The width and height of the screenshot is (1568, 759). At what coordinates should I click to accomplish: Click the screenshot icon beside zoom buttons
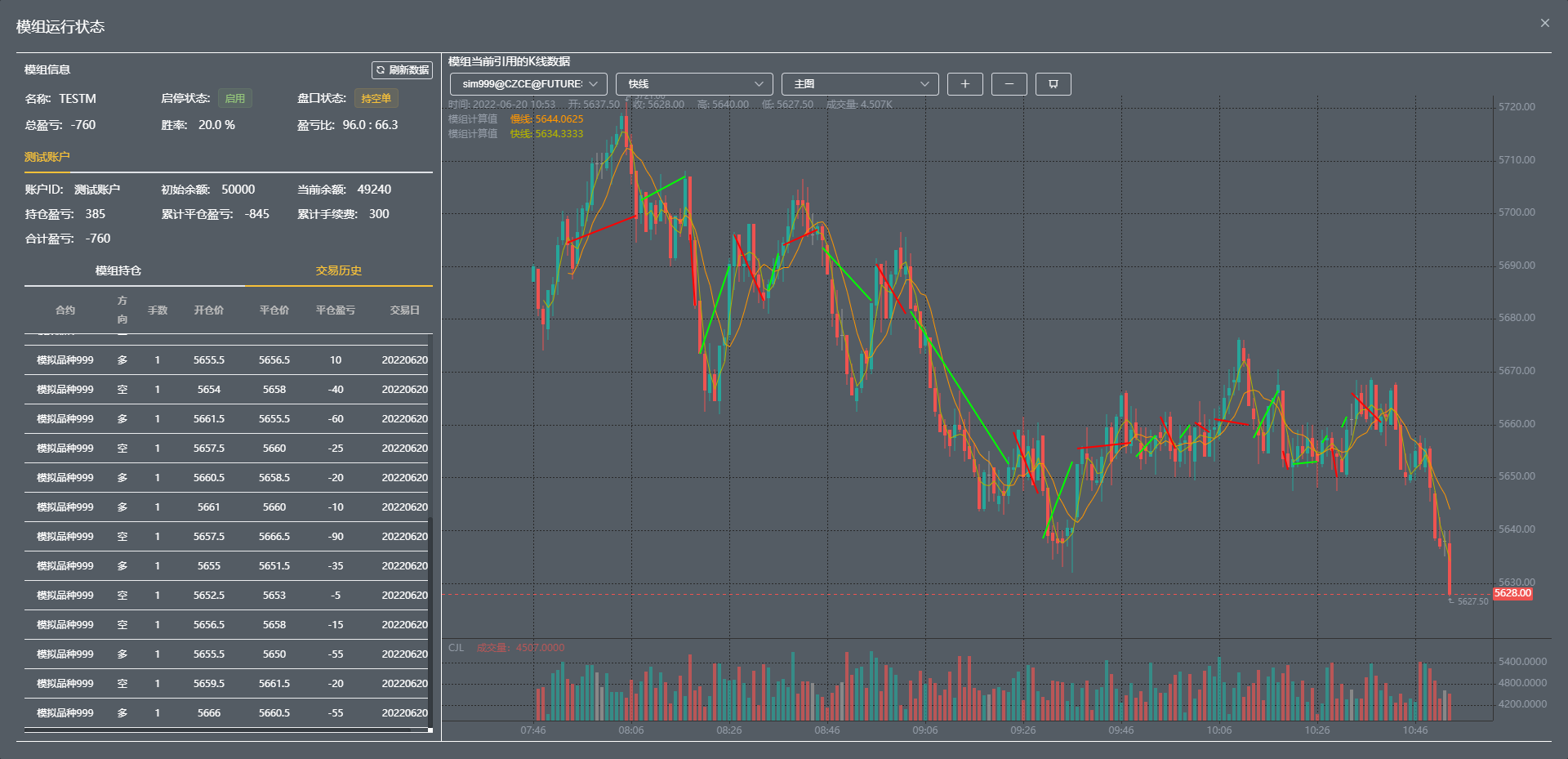(x=1053, y=84)
